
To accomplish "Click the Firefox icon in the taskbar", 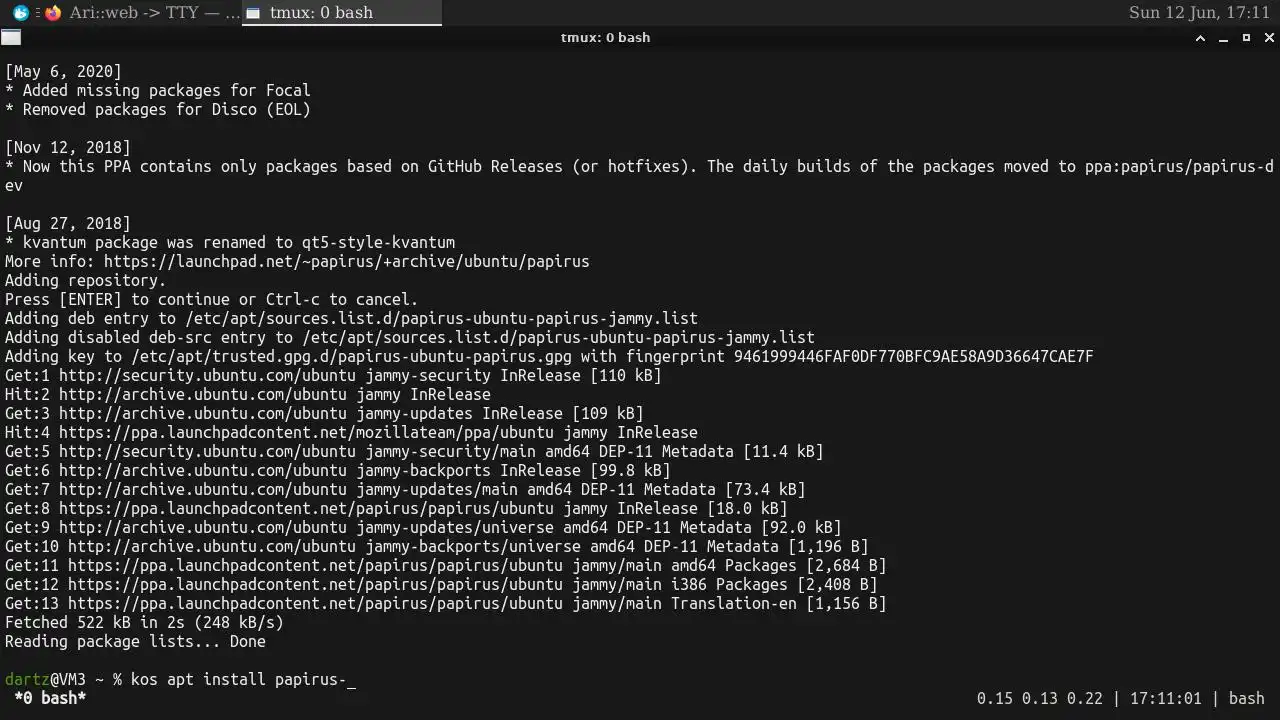I will (53, 13).
